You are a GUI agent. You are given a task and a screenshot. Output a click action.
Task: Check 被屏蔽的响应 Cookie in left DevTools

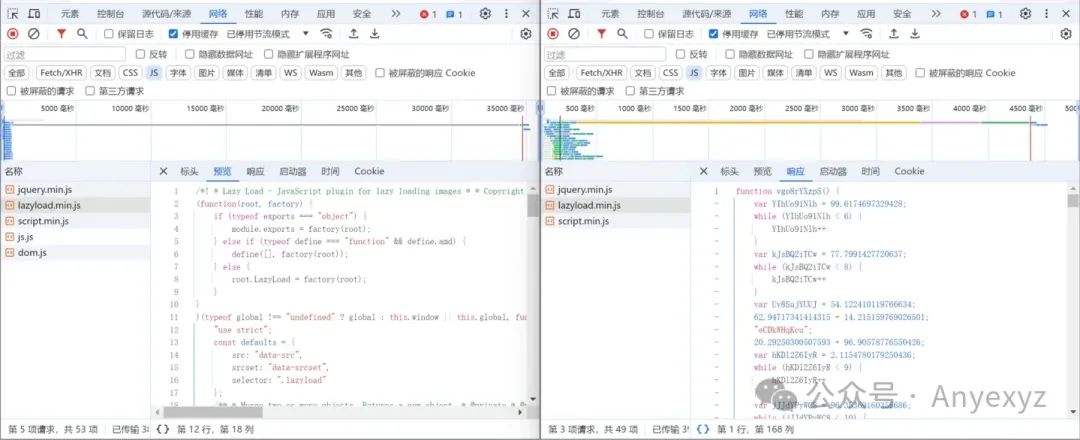380,73
